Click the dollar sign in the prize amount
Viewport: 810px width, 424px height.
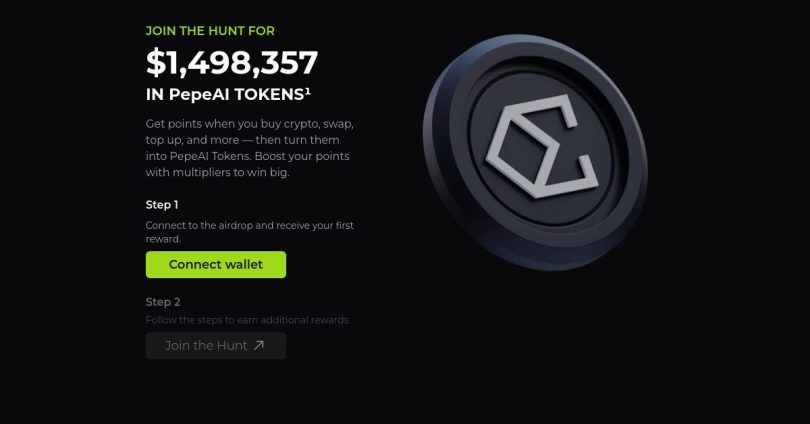155,62
